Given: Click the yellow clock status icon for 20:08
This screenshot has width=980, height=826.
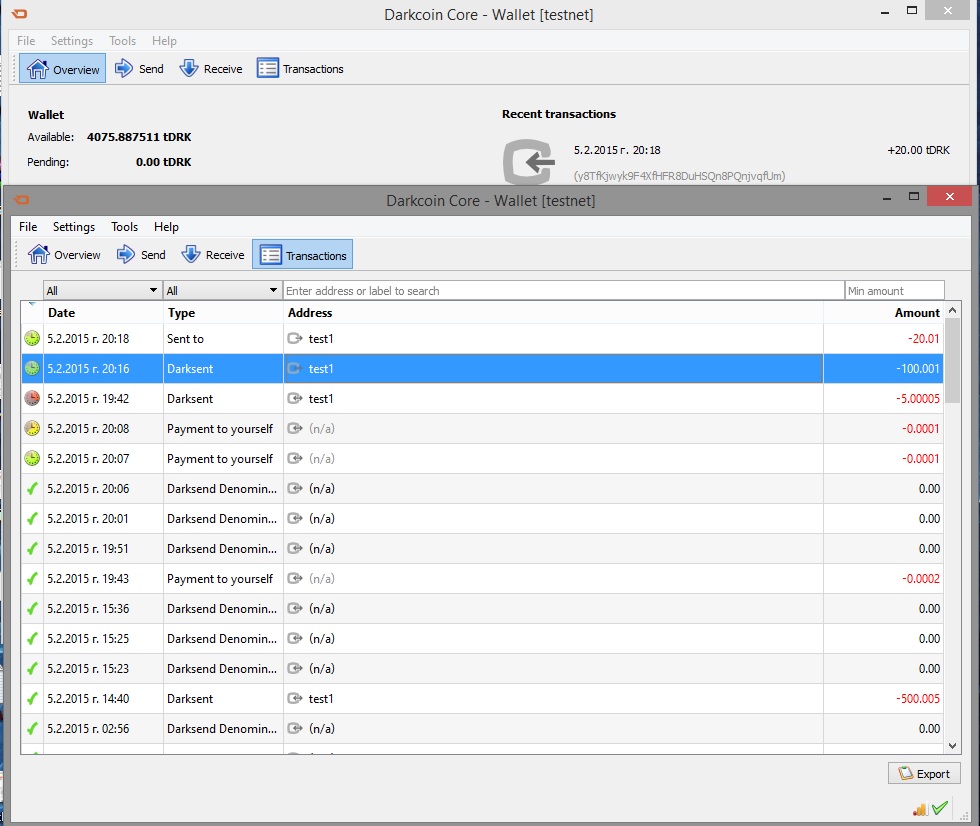Looking at the screenshot, I should [x=32, y=429].
